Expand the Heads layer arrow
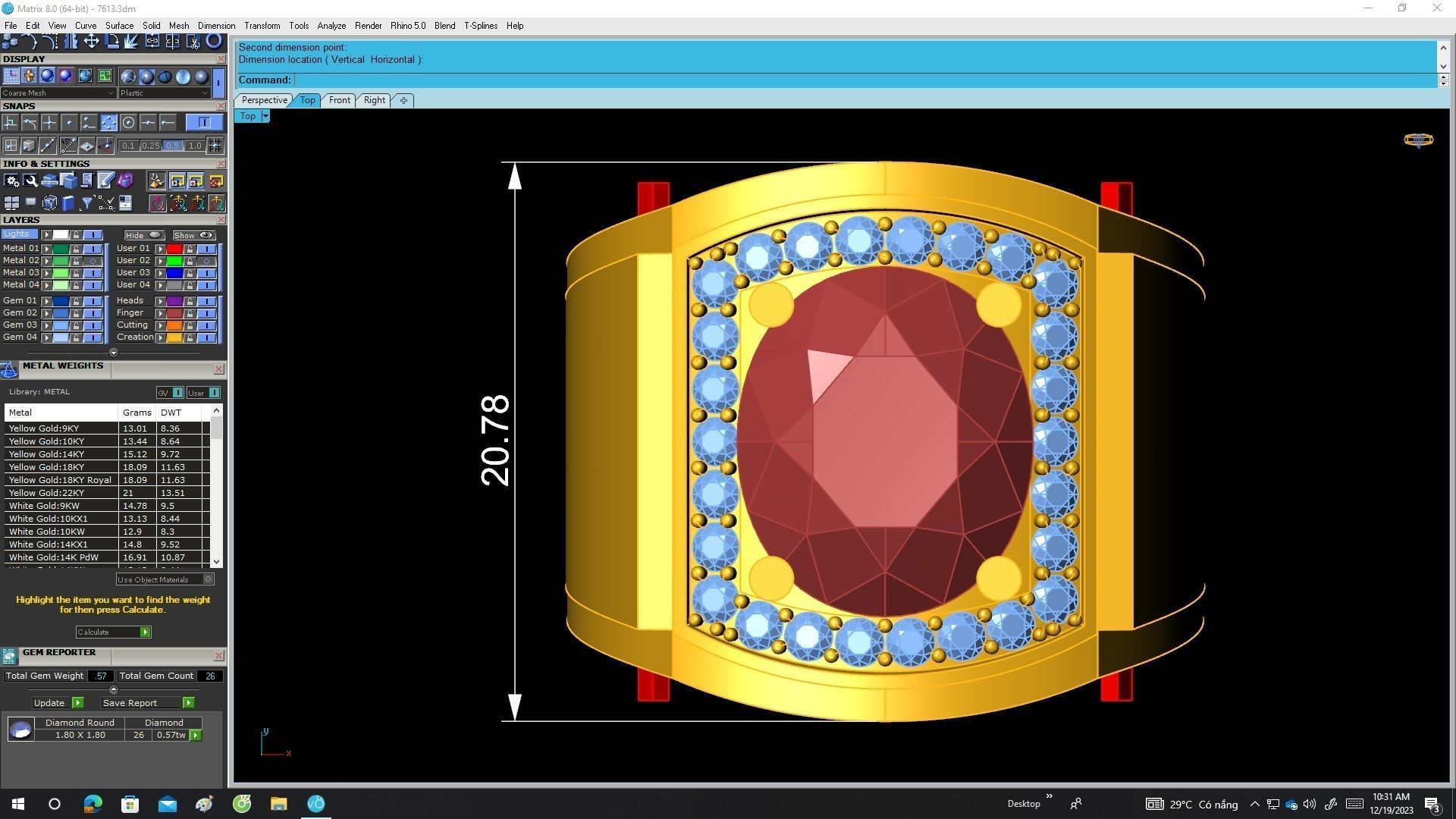 pos(160,301)
